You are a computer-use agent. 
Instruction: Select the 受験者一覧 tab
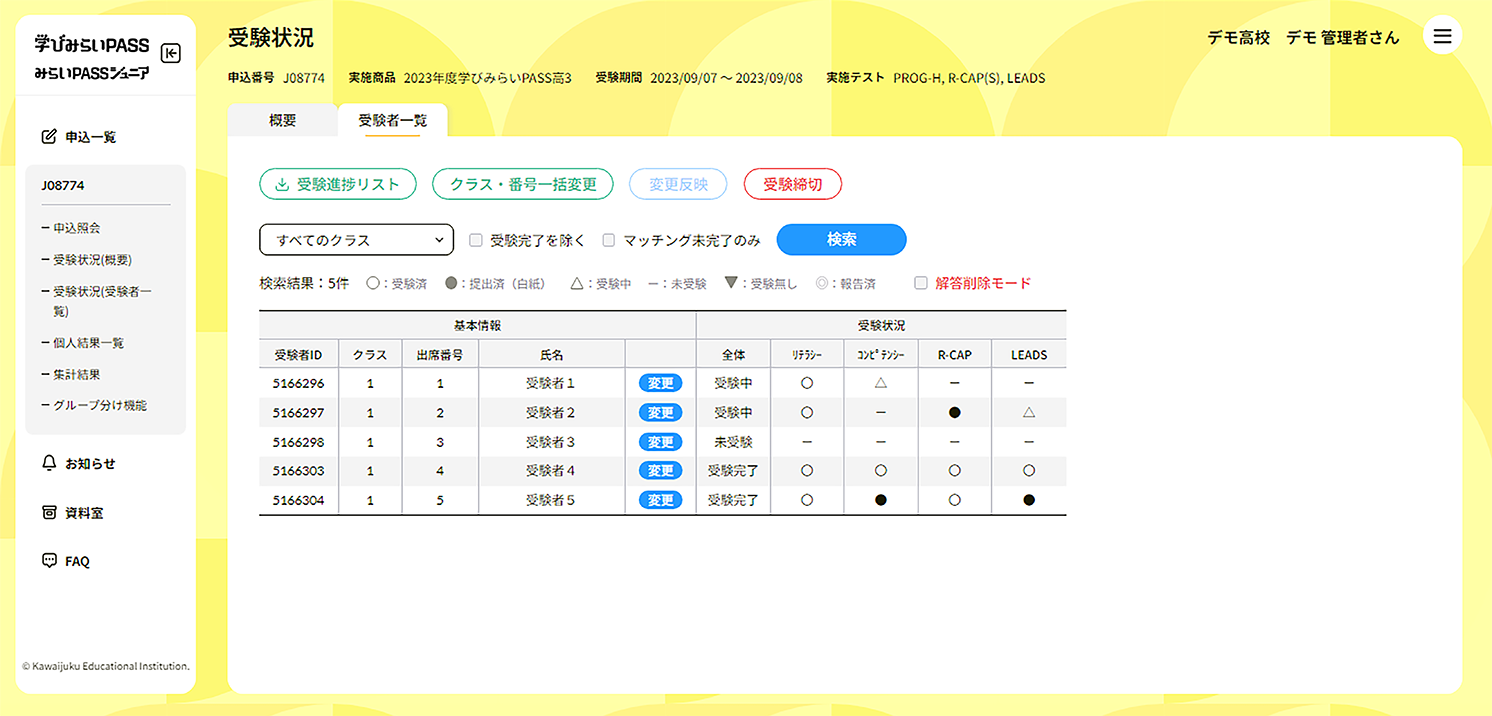click(x=392, y=121)
